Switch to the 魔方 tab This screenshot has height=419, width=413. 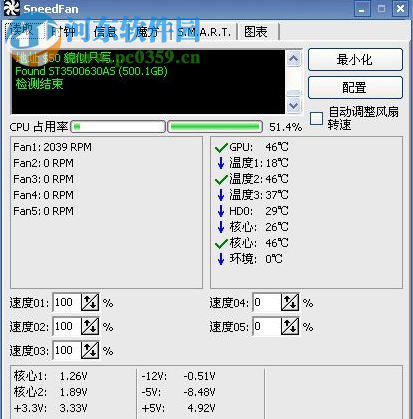[148, 32]
